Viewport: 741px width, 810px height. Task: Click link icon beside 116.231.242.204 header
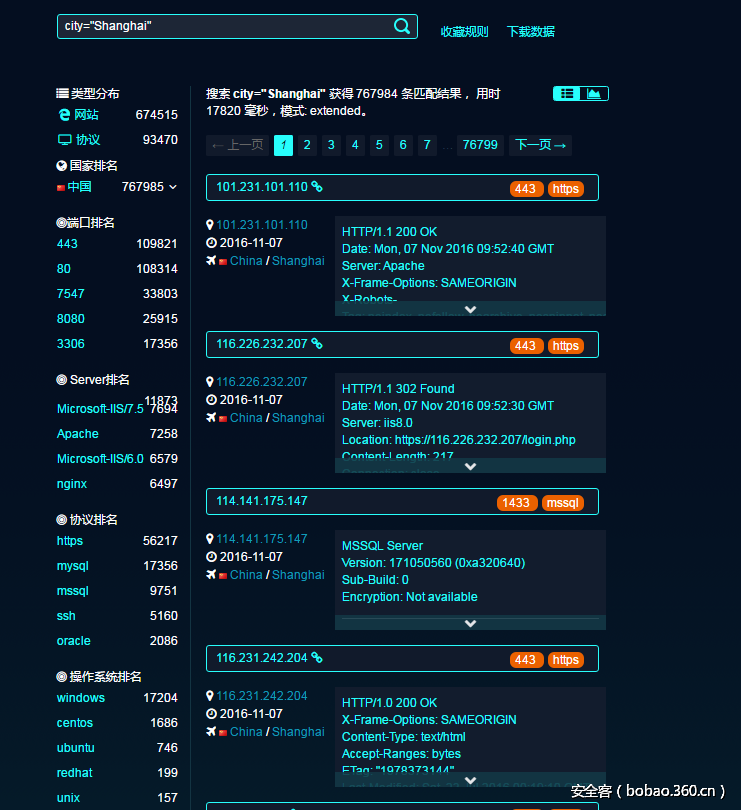click(317, 658)
